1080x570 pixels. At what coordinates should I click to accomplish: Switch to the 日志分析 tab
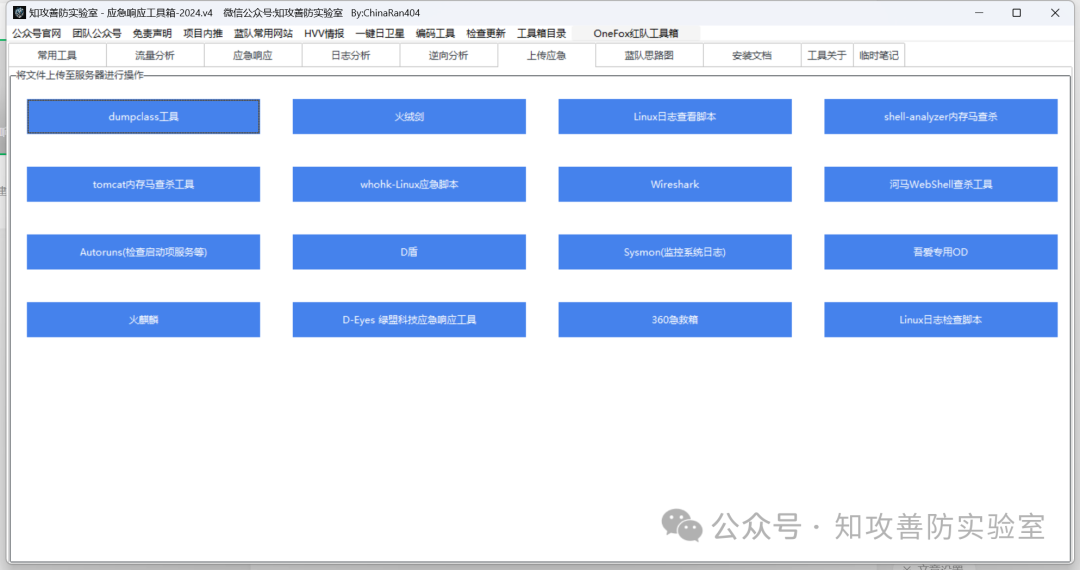coord(351,55)
